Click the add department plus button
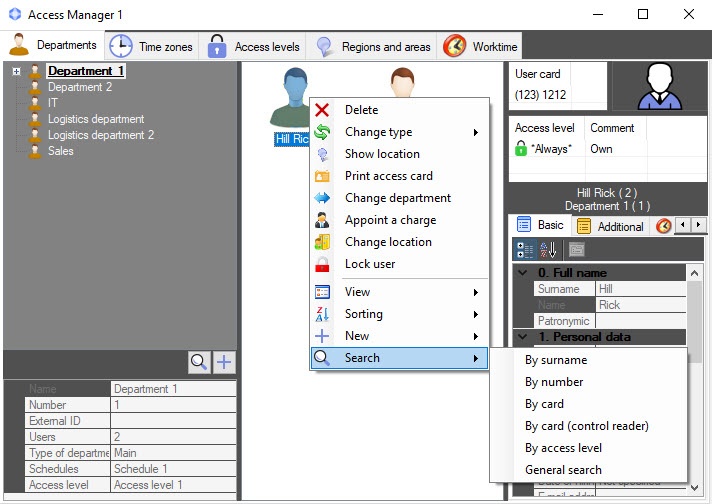This screenshot has height=504, width=712. [x=224, y=362]
